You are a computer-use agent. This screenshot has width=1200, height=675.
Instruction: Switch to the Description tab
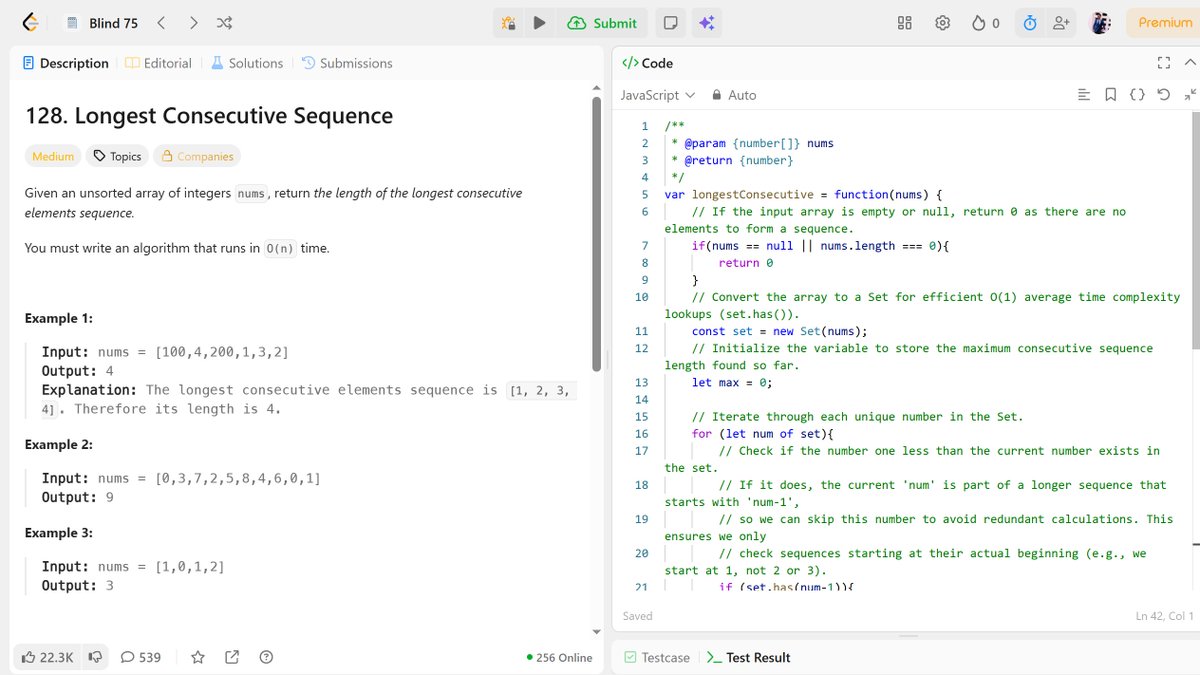coord(65,63)
